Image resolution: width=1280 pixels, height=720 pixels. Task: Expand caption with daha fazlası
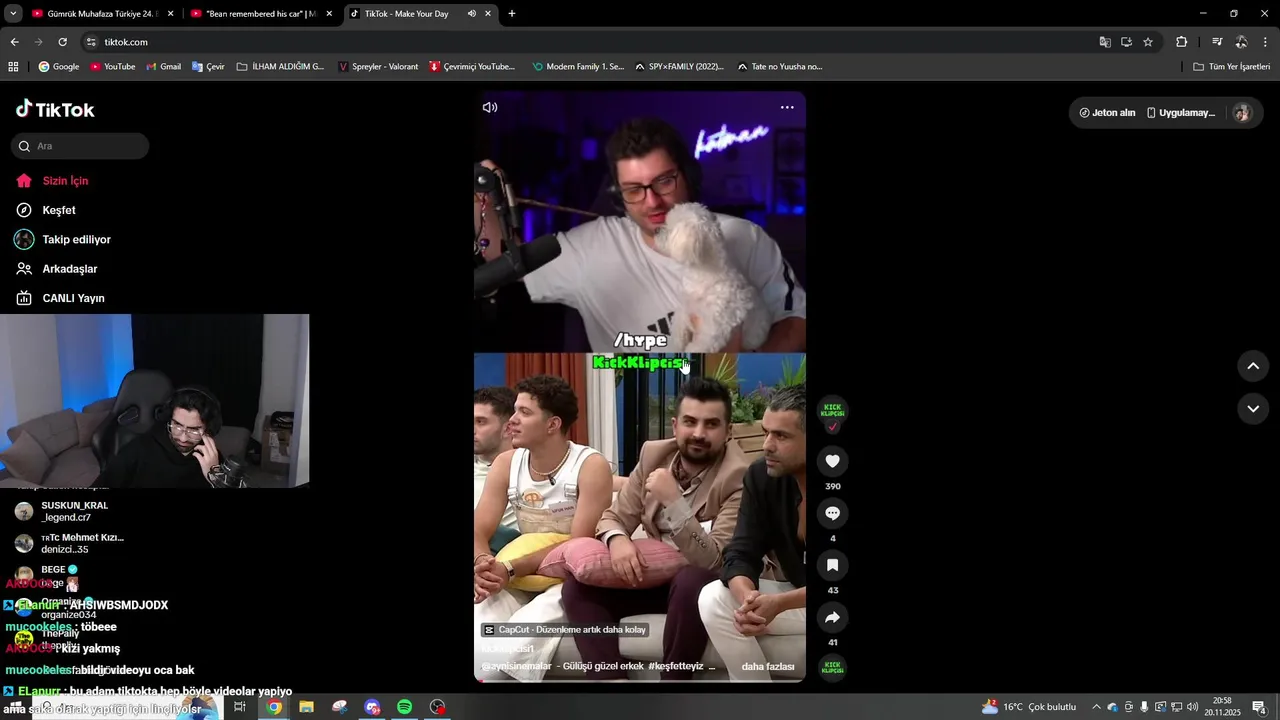coord(768,666)
